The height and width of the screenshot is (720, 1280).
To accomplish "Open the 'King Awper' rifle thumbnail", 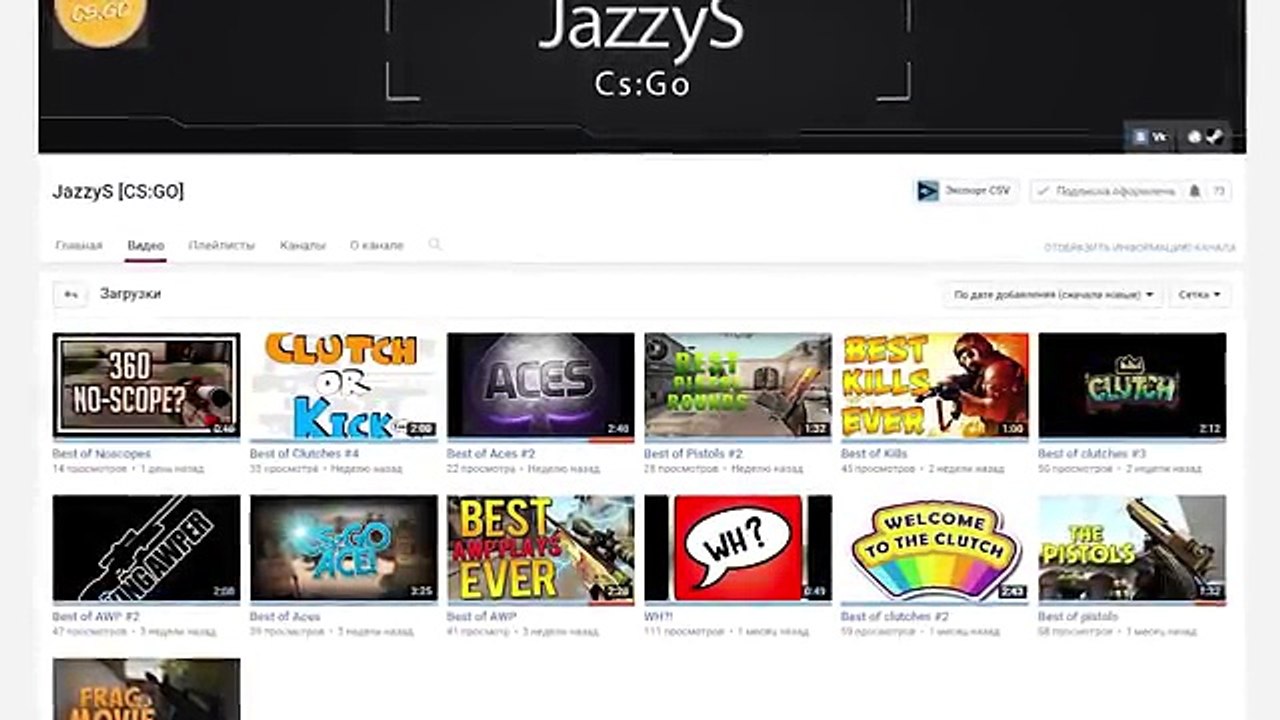I will (146, 549).
